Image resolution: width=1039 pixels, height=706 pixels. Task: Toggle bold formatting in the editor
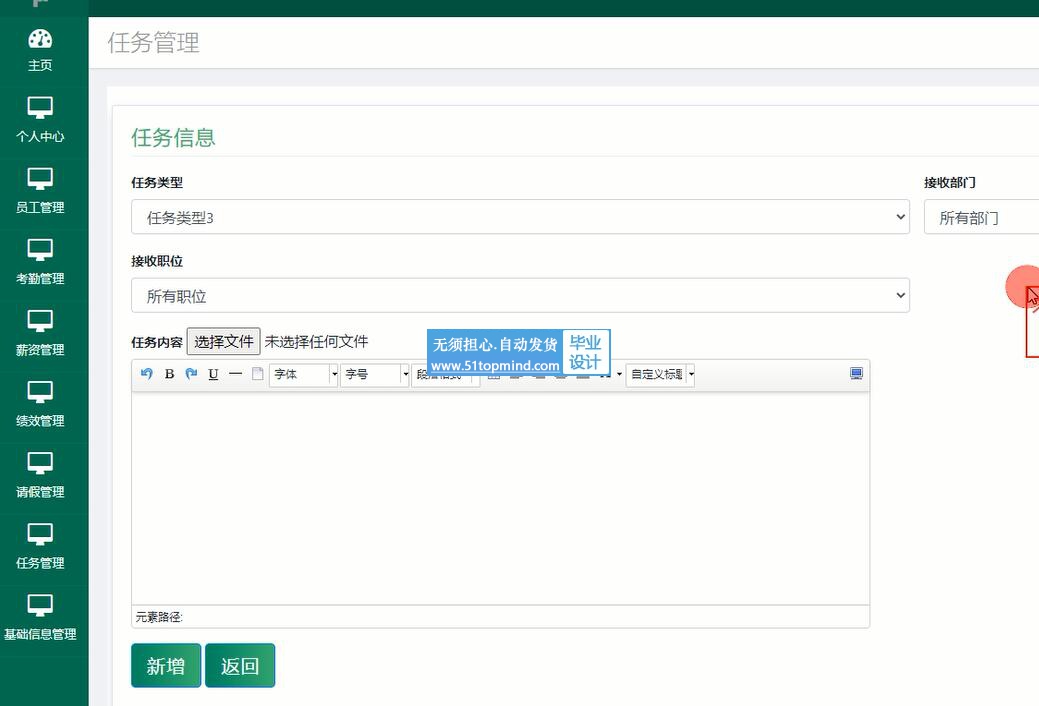(169, 374)
